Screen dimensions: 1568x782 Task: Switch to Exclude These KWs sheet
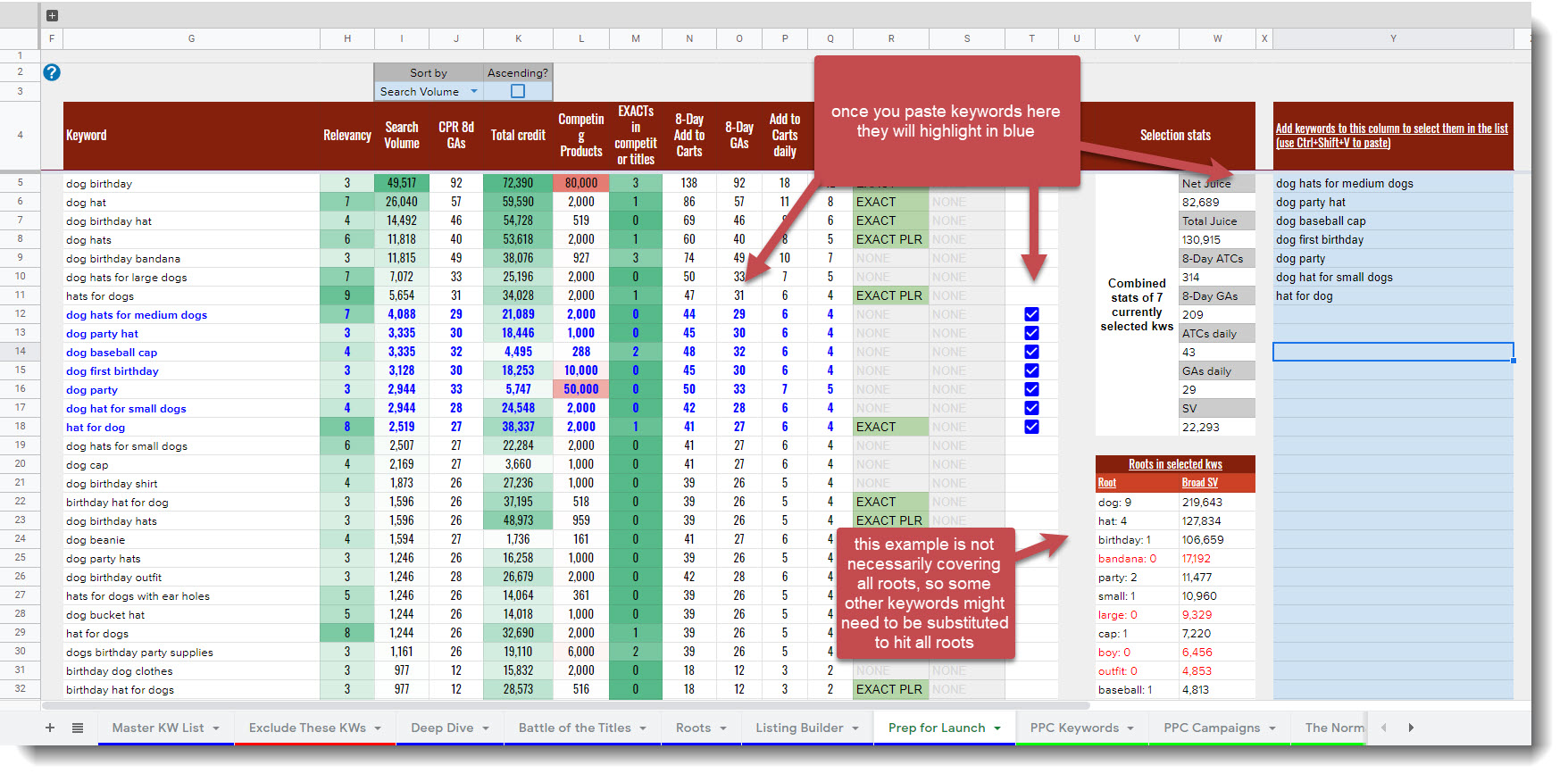(307, 728)
